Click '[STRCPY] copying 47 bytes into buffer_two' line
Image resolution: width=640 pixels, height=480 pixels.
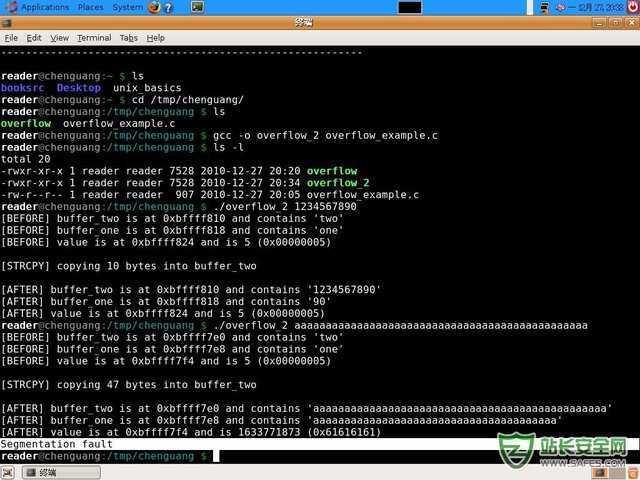click(129, 385)
